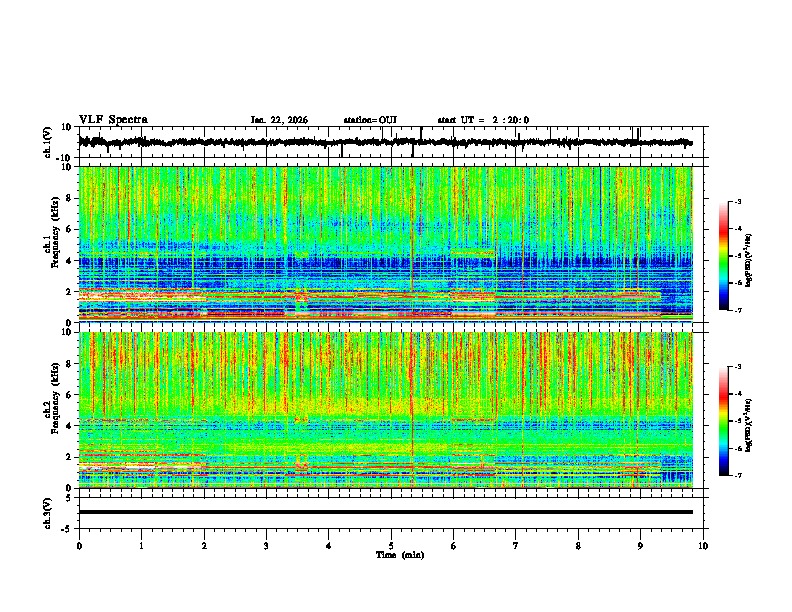The height and width of the screenshot is (612, 792).
Task: Click the time axis tick label '1'
Action: coord(141,546)
